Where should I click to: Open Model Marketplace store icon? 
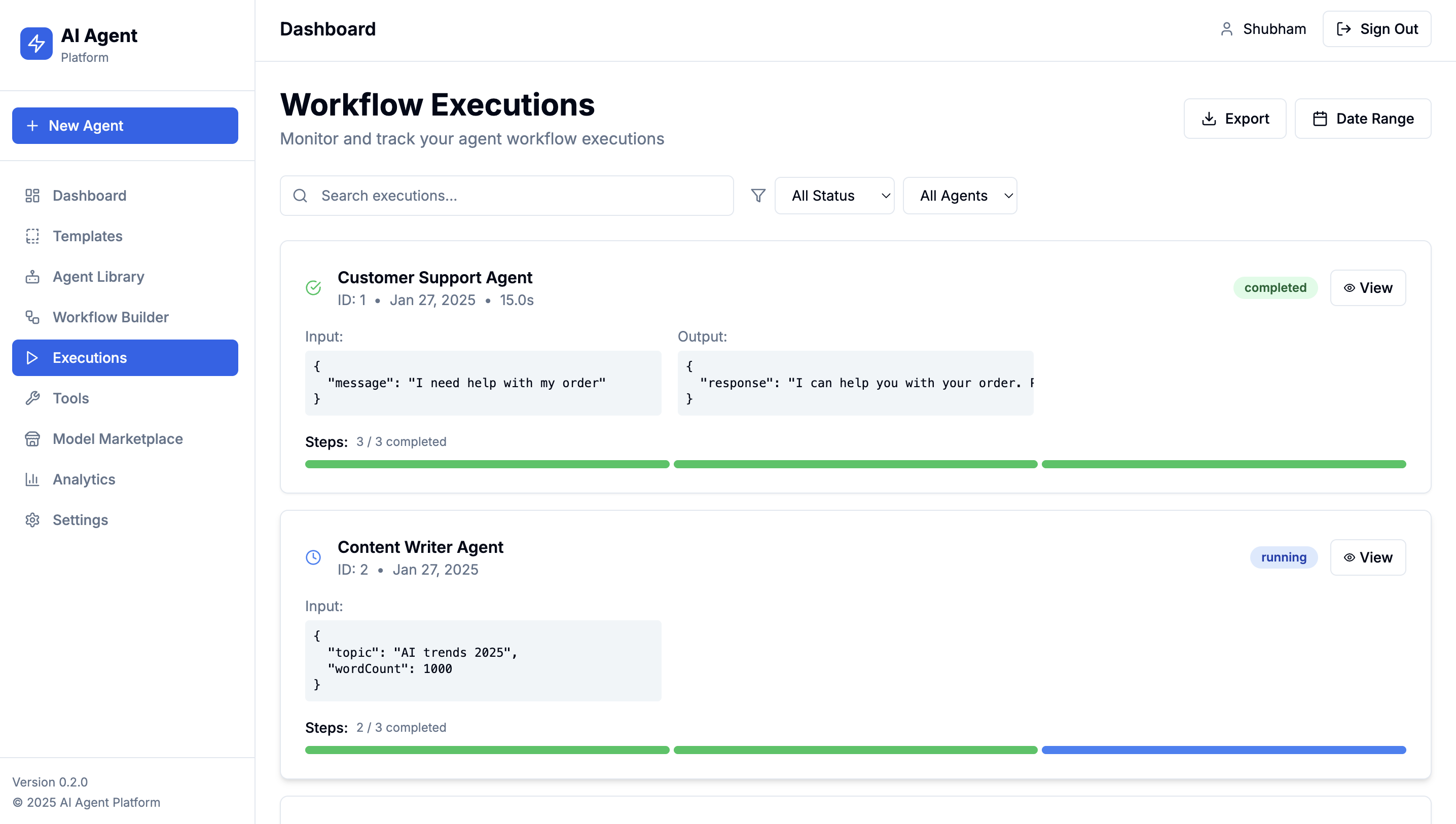click(x=32, y=439)
